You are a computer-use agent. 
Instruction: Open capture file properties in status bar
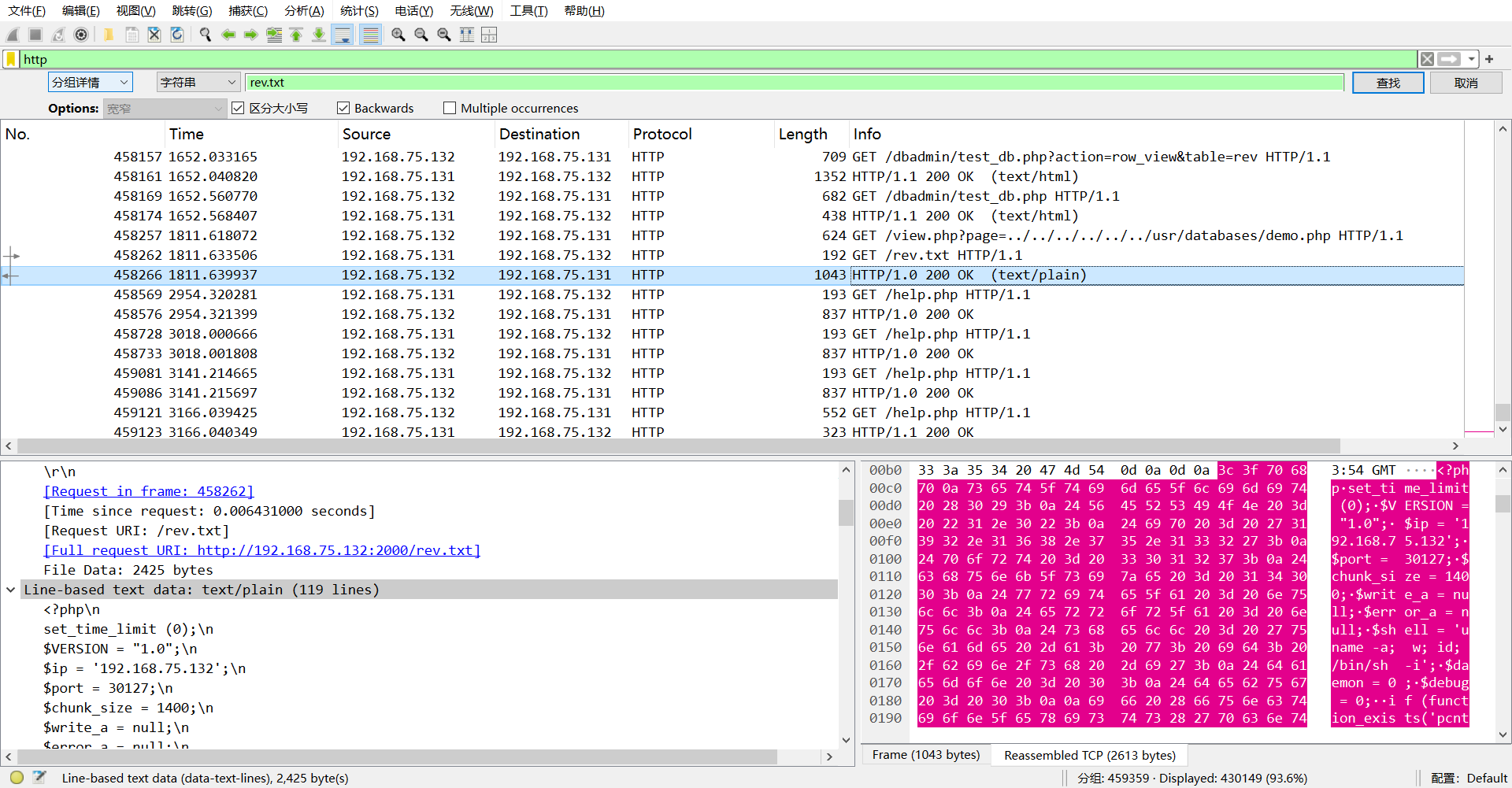click(x=39, y=778)
